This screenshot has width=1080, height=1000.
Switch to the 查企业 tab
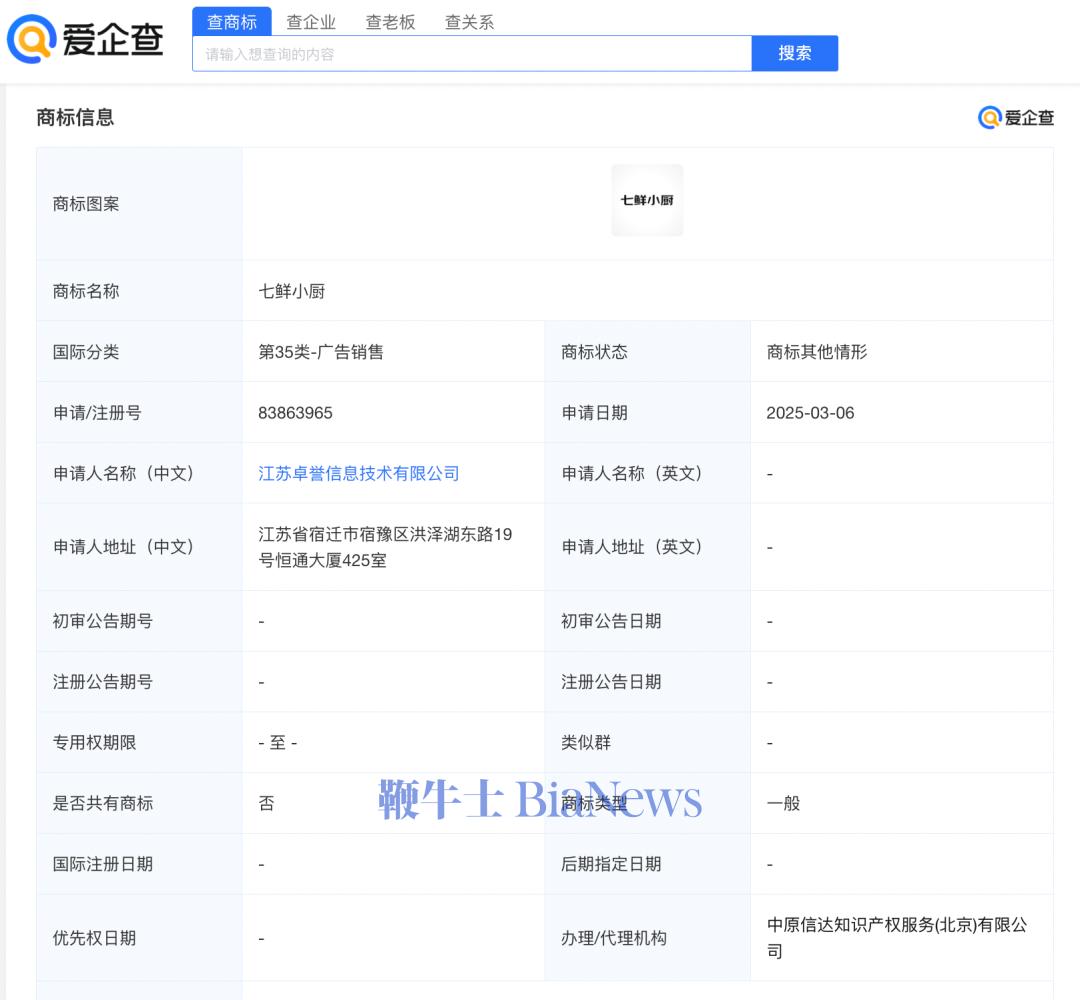pos(311,22)
